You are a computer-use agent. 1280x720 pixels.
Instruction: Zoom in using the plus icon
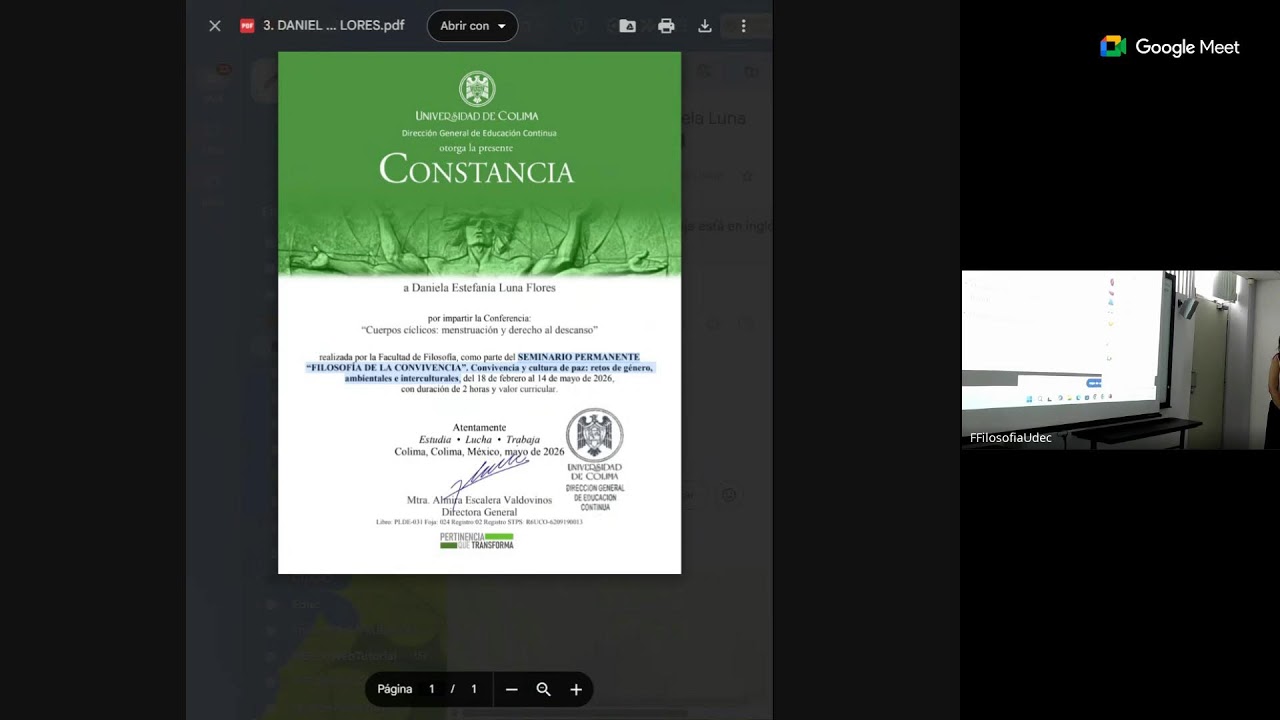576,689
